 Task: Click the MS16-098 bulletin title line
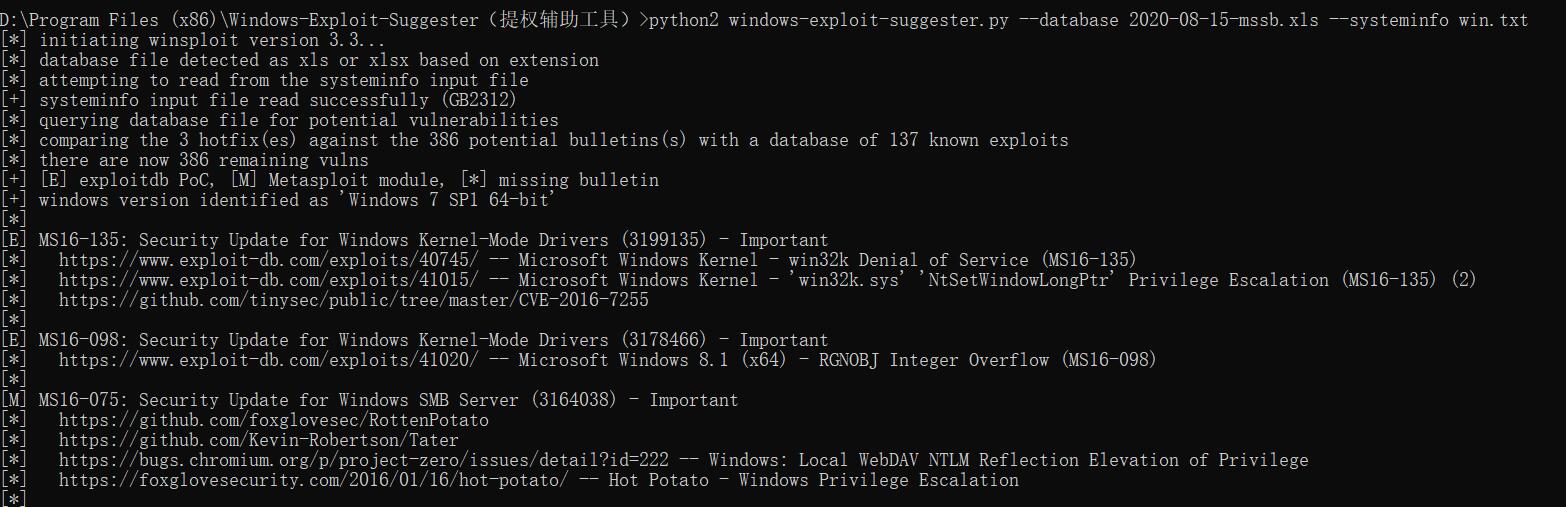pyautogui.click(x=433, y=340)
